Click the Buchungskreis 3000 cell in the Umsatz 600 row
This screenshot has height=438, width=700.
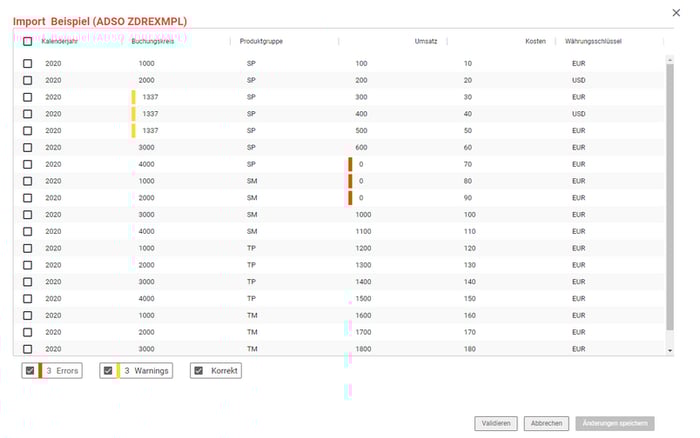(x=146, y=147)
